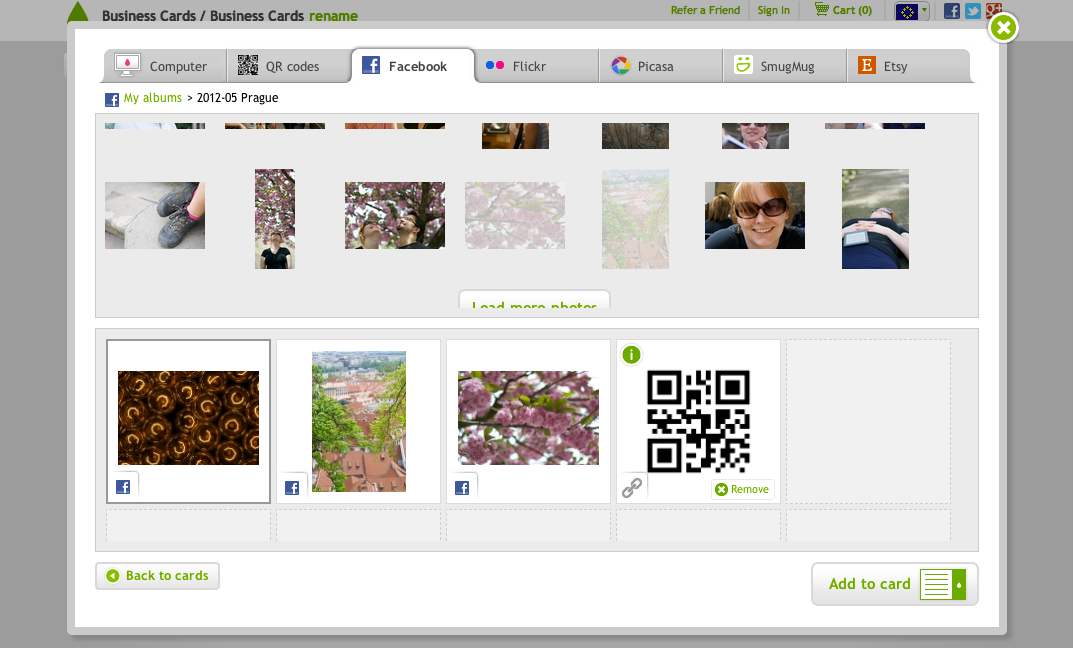Click the Facebook share icon in header
Image resolution: width=1073 pixels, height=648 pixels.
[x=952, y=11]
